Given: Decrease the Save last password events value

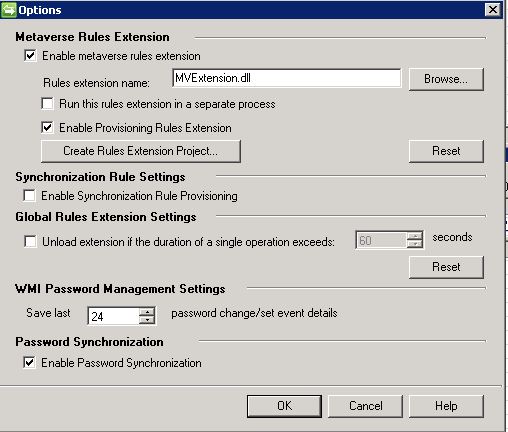Looking at the screenshot, I should point(147,320).
